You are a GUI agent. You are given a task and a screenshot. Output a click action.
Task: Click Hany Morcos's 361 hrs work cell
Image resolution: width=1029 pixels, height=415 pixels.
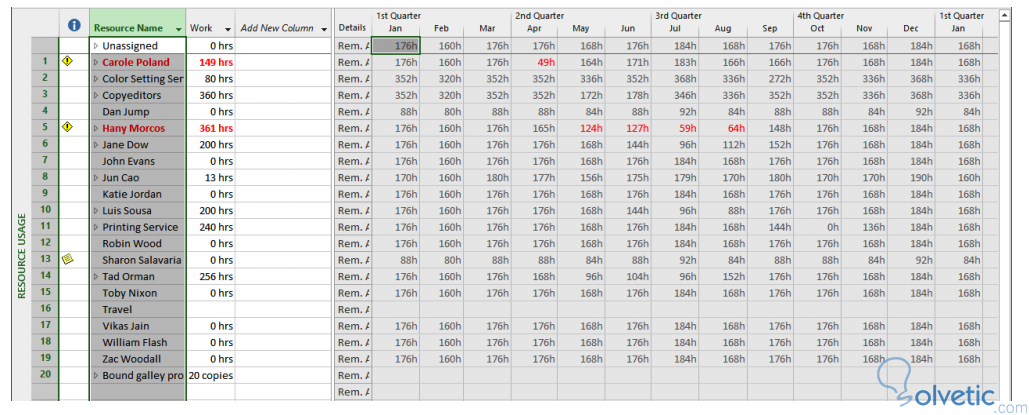[x=211, y=128]
